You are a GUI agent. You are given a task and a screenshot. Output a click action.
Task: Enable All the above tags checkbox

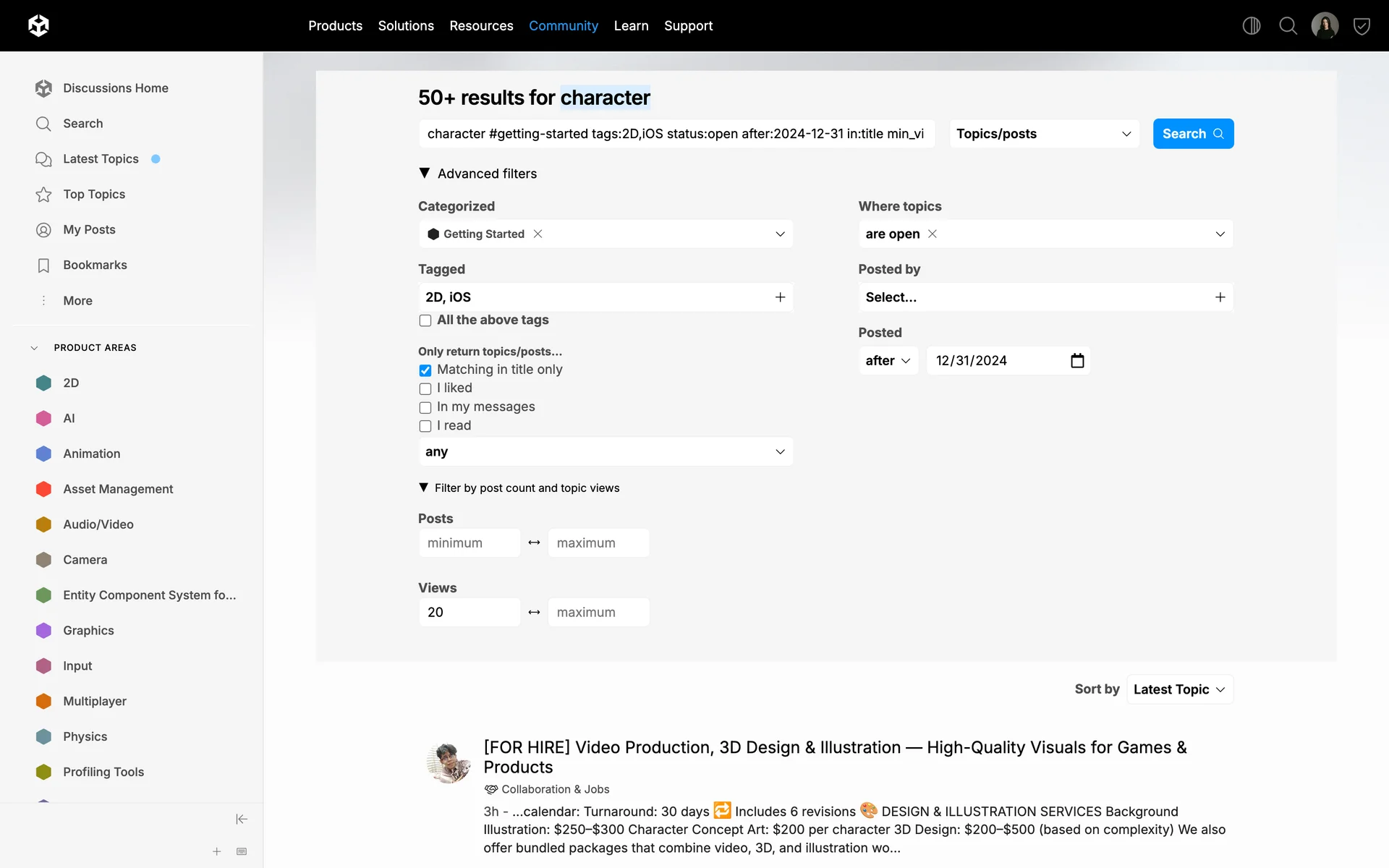(x=425, y=320)
